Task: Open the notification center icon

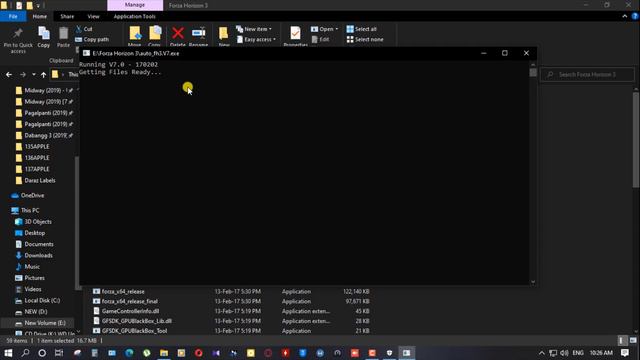Action: [625, 353]
